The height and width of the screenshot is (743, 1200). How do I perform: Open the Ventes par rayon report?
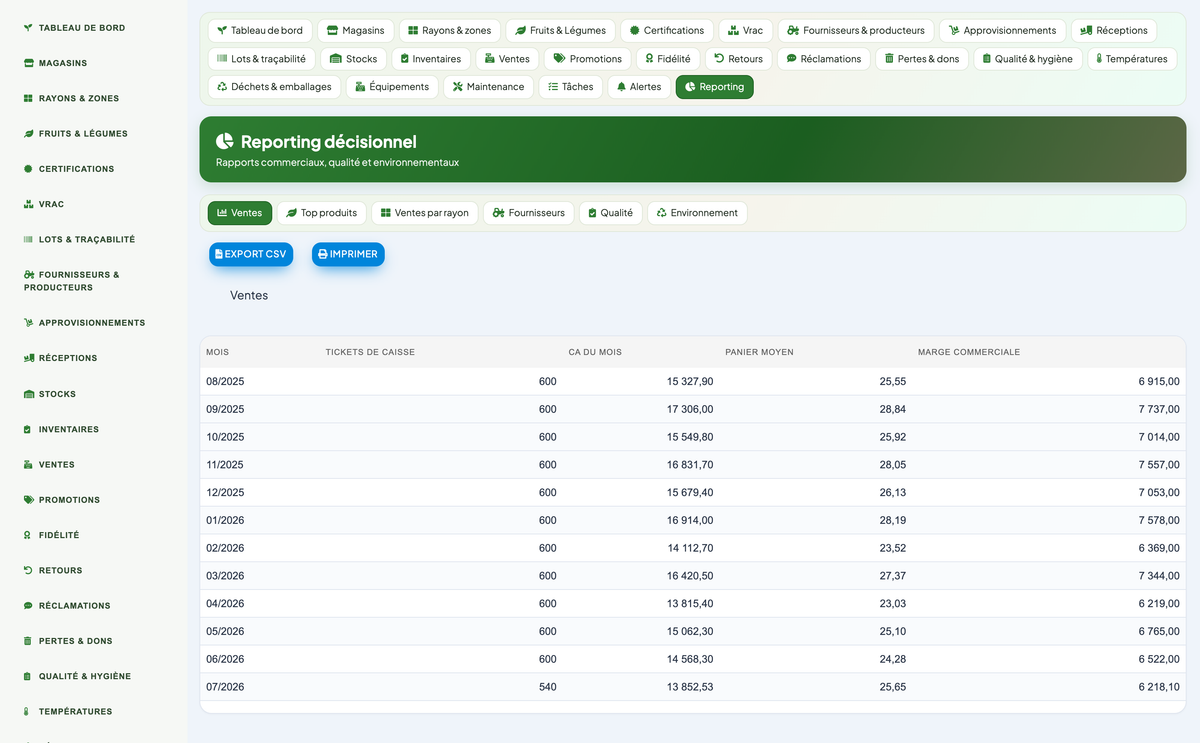tap(425, 213)
